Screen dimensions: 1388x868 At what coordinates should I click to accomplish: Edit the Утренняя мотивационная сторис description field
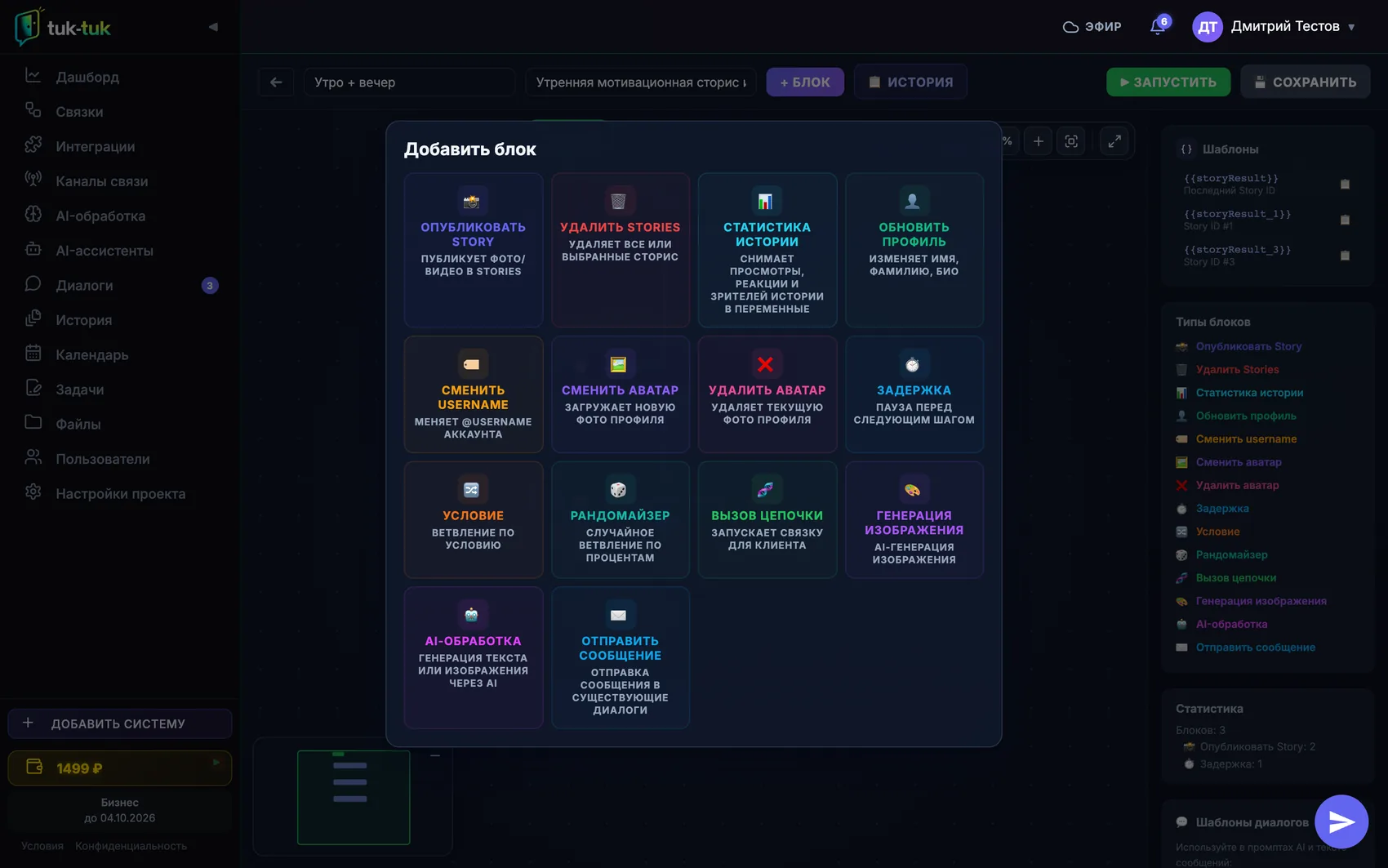pyautogui.click(x=641, y=82)
